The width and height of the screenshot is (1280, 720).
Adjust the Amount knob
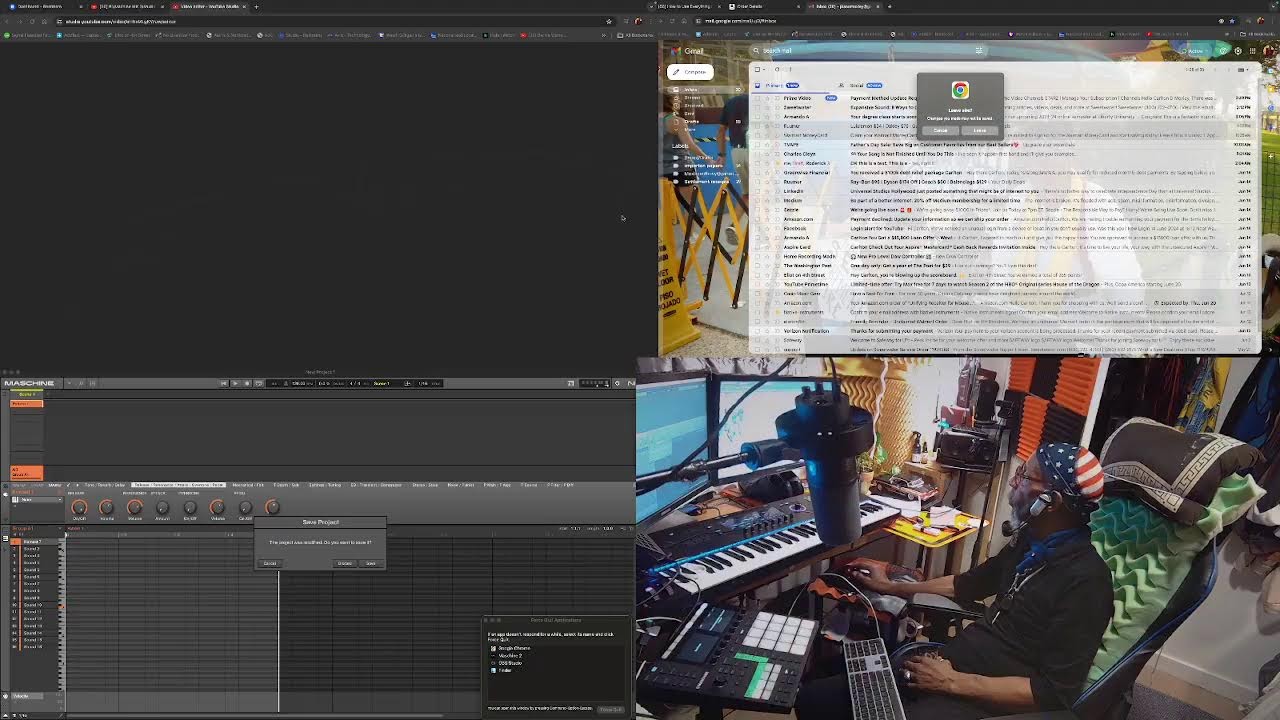click(x=162, y=507)
